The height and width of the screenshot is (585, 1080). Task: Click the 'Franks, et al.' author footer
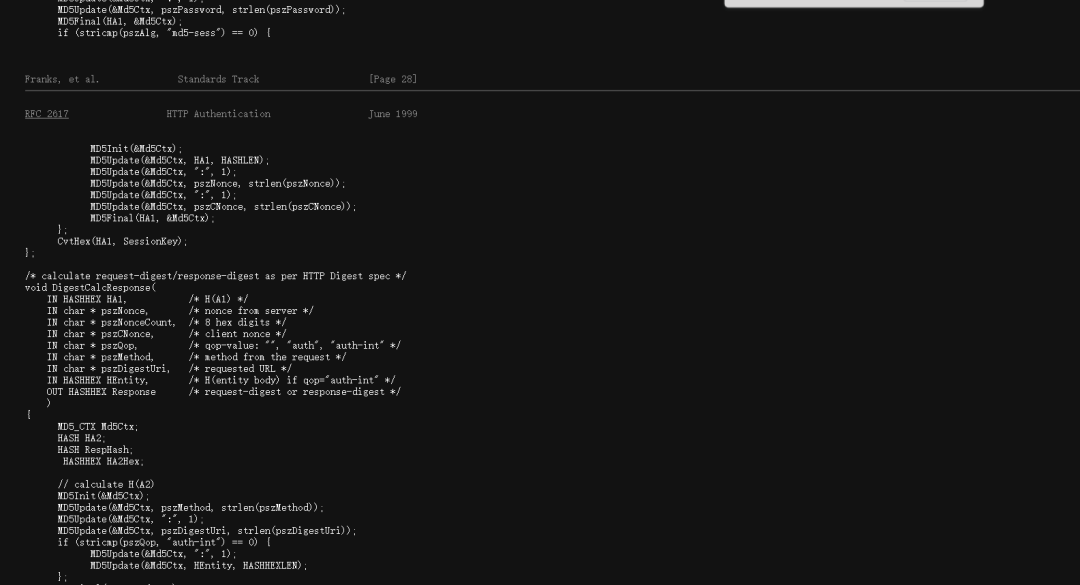pos(62,79)
